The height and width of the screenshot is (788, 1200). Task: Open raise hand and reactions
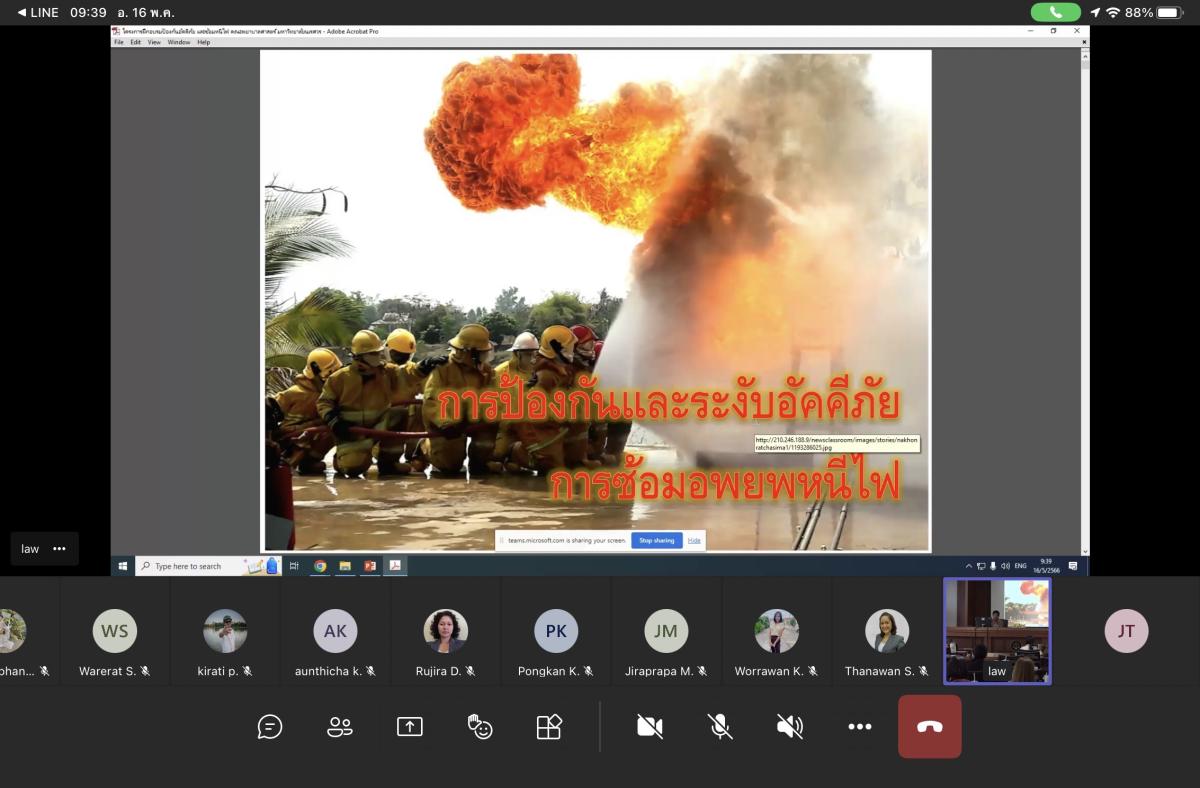pos(480,727)
